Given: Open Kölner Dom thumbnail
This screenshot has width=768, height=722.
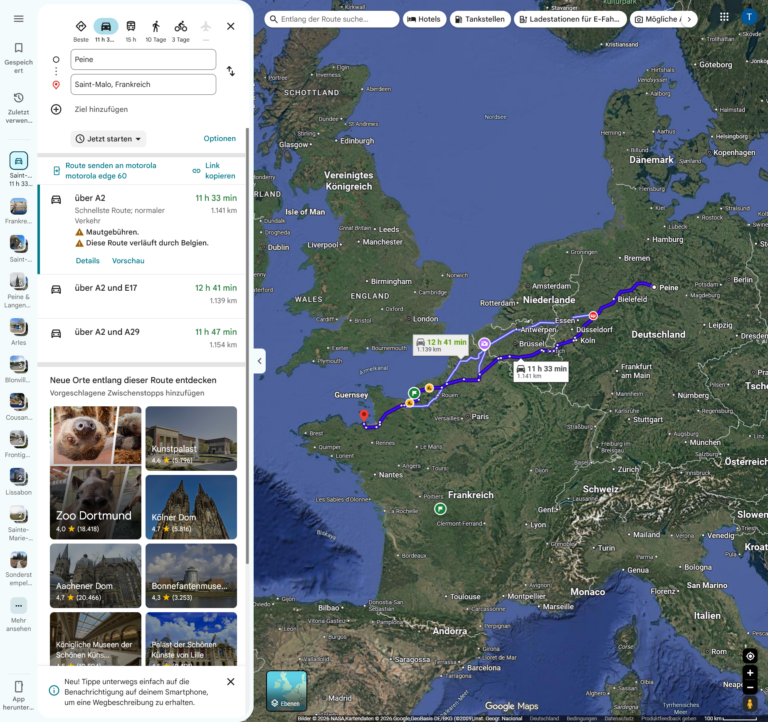Looking at the screenshot, I should tap(191, 507).
